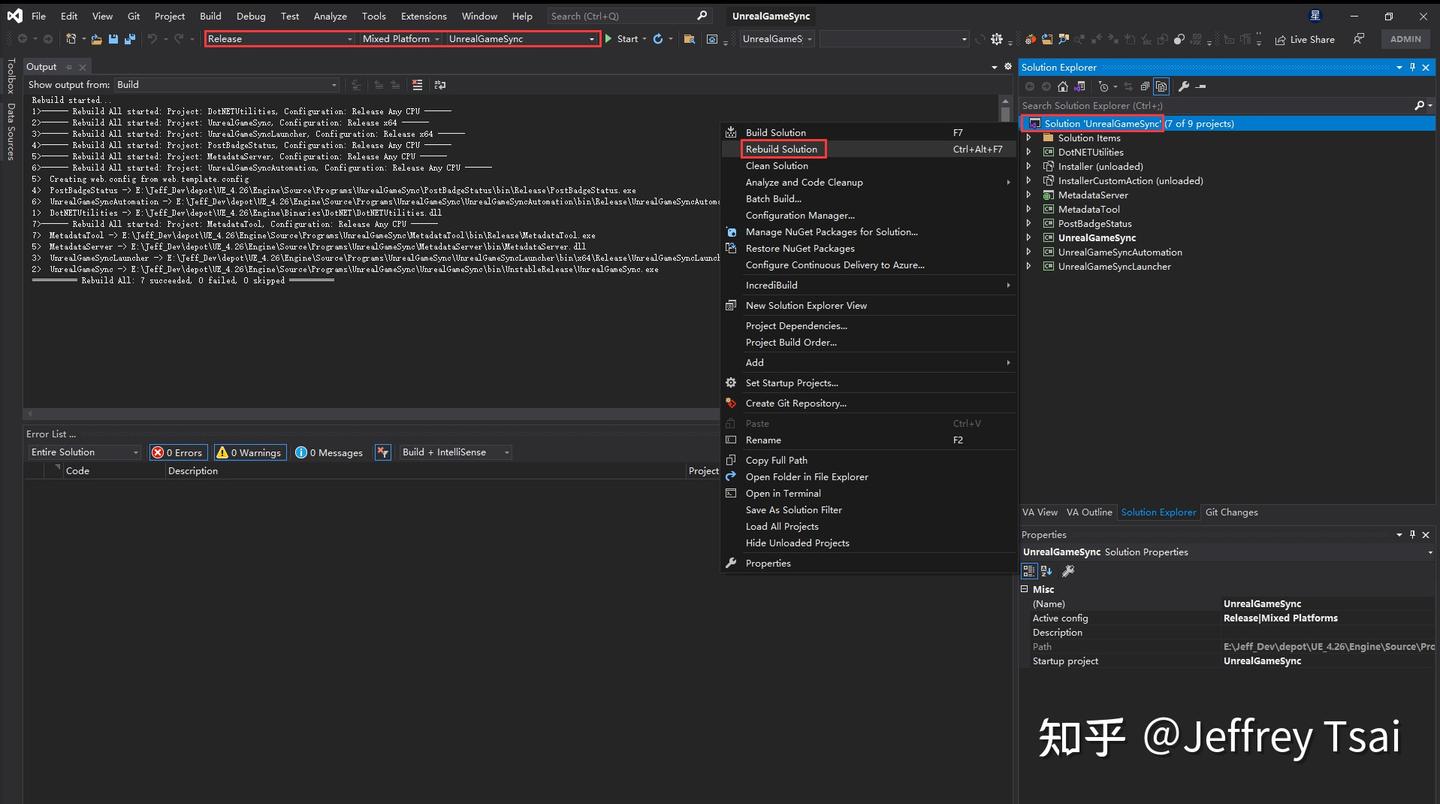
Task: Open the Live Share icon
Action: (x=1303, y=39)
